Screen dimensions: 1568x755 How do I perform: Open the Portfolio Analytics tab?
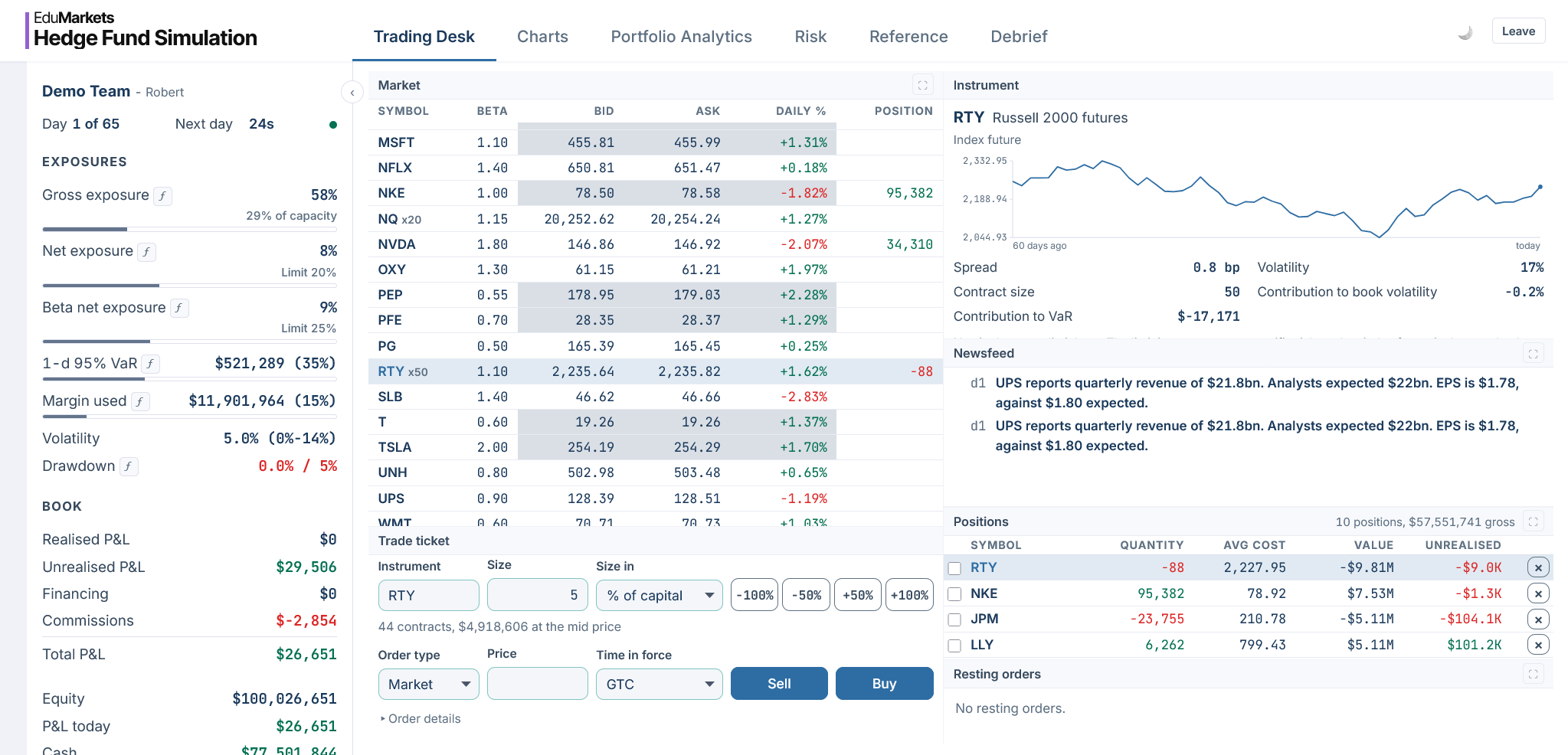(681, 37)
